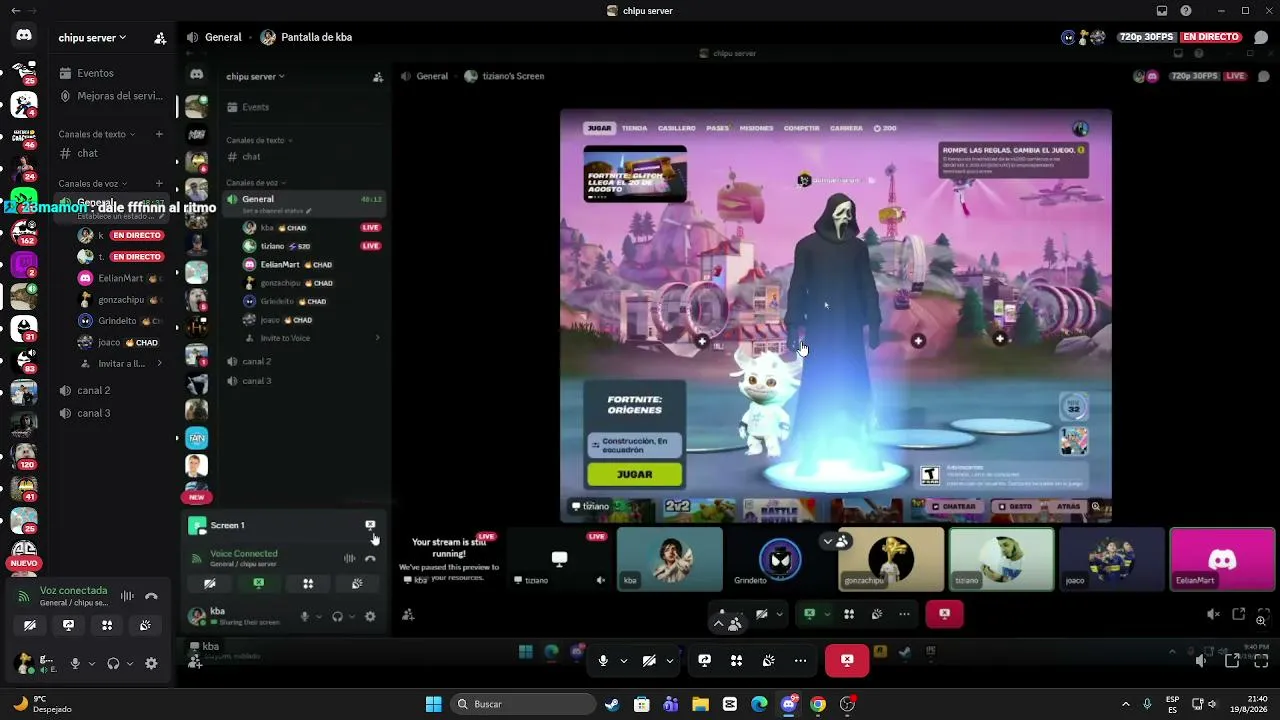Screen dimensions: 1280x720
Task: Open the PASES tab in Fortnite
Action: point(718,128)
